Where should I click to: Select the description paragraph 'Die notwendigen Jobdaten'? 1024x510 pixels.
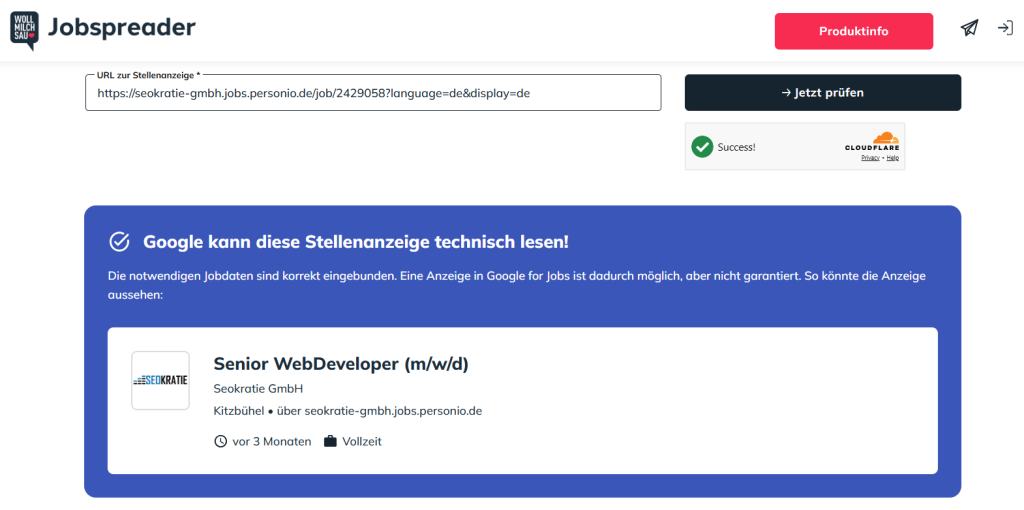pyautogui.click(x=517, y=285)
